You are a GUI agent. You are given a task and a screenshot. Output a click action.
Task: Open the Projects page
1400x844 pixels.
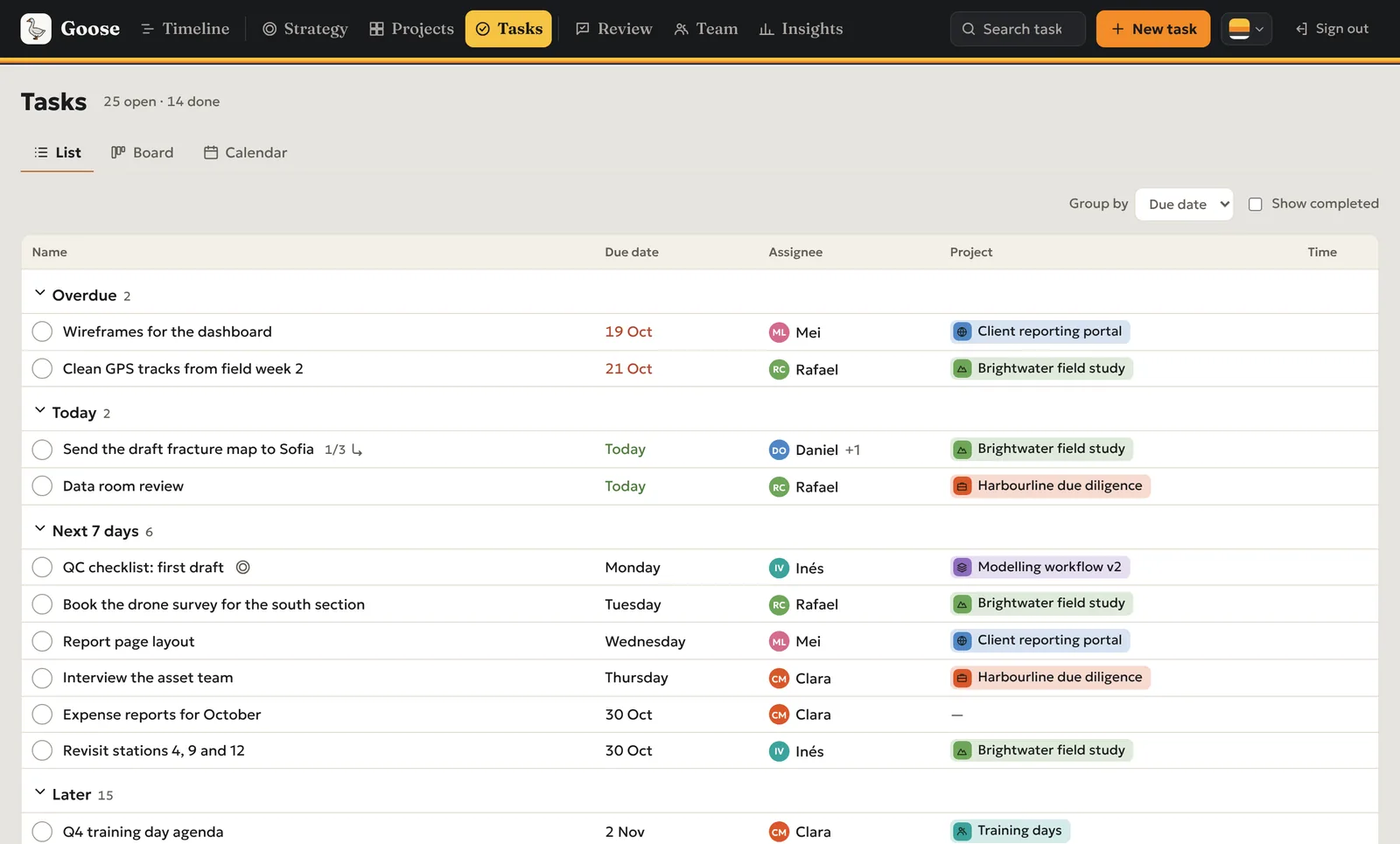click(x=411, y=29)
